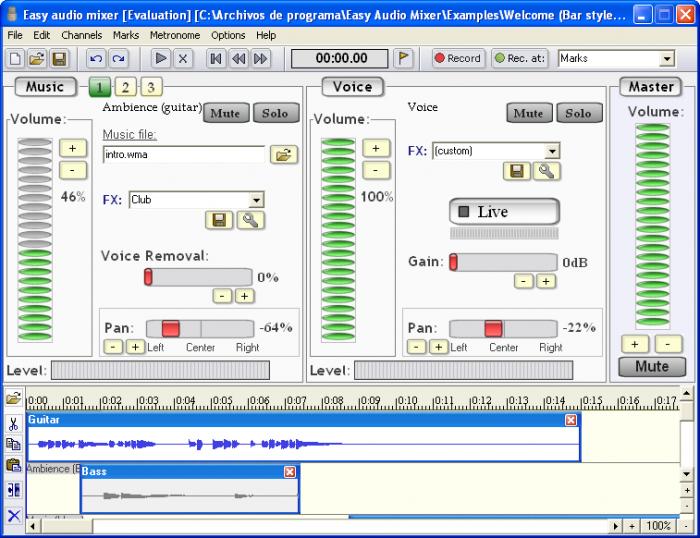Open Music FX settings wrench icon

(x=250, y=220)
